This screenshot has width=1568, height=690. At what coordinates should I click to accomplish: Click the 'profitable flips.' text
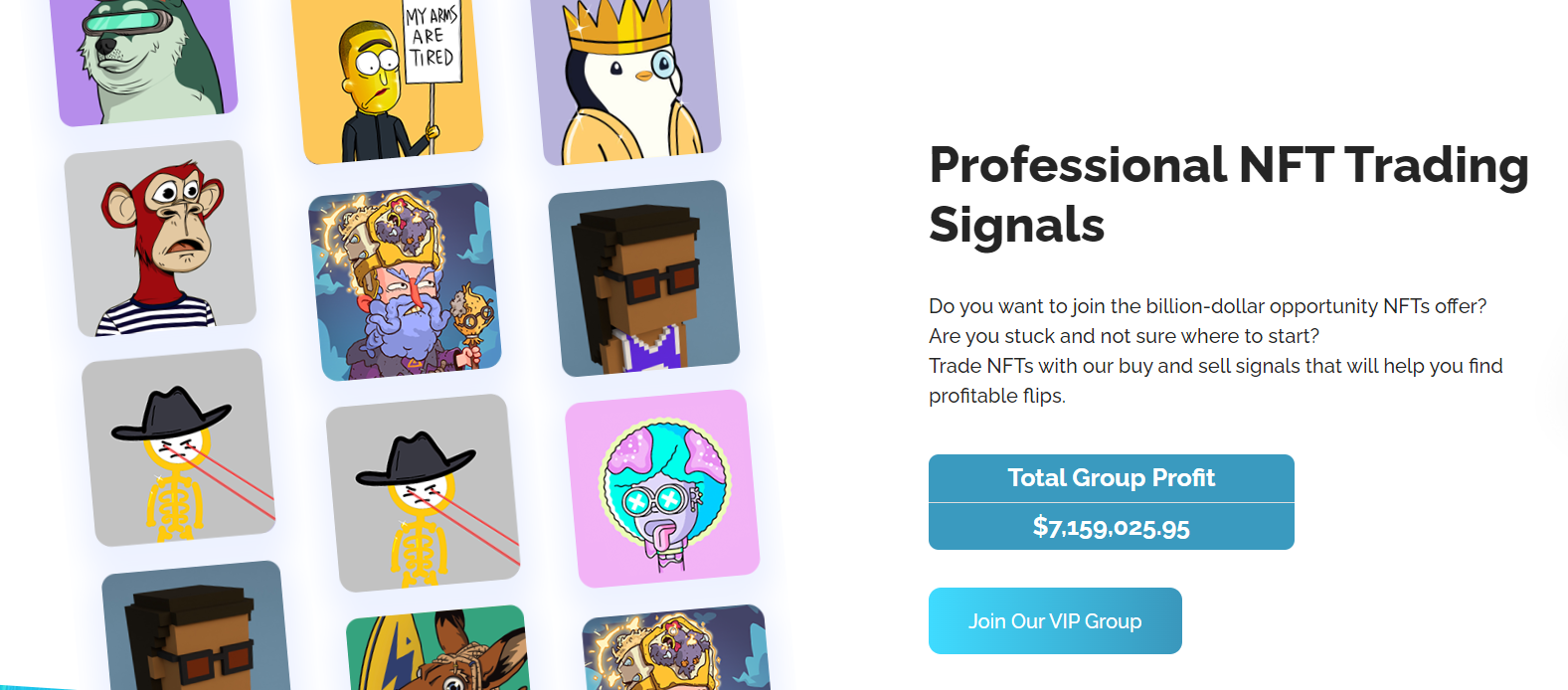tap(997, 396)
